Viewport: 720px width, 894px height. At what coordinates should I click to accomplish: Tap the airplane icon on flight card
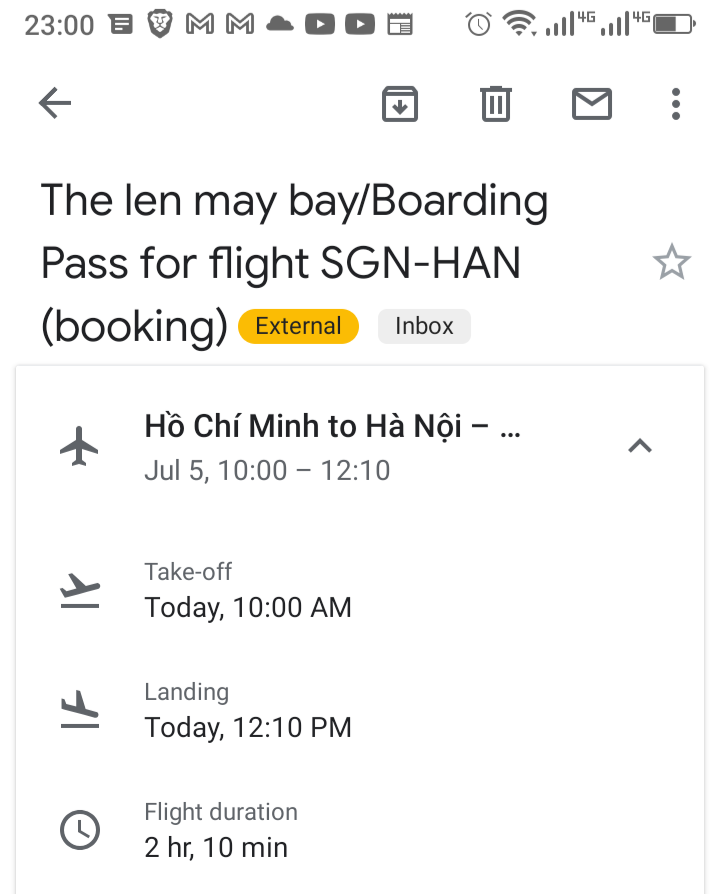coord(80,446)
